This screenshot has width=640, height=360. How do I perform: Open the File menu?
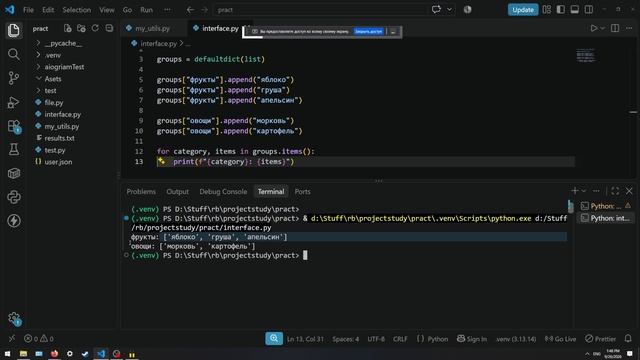pyautogui.click(x=28, y=10)
